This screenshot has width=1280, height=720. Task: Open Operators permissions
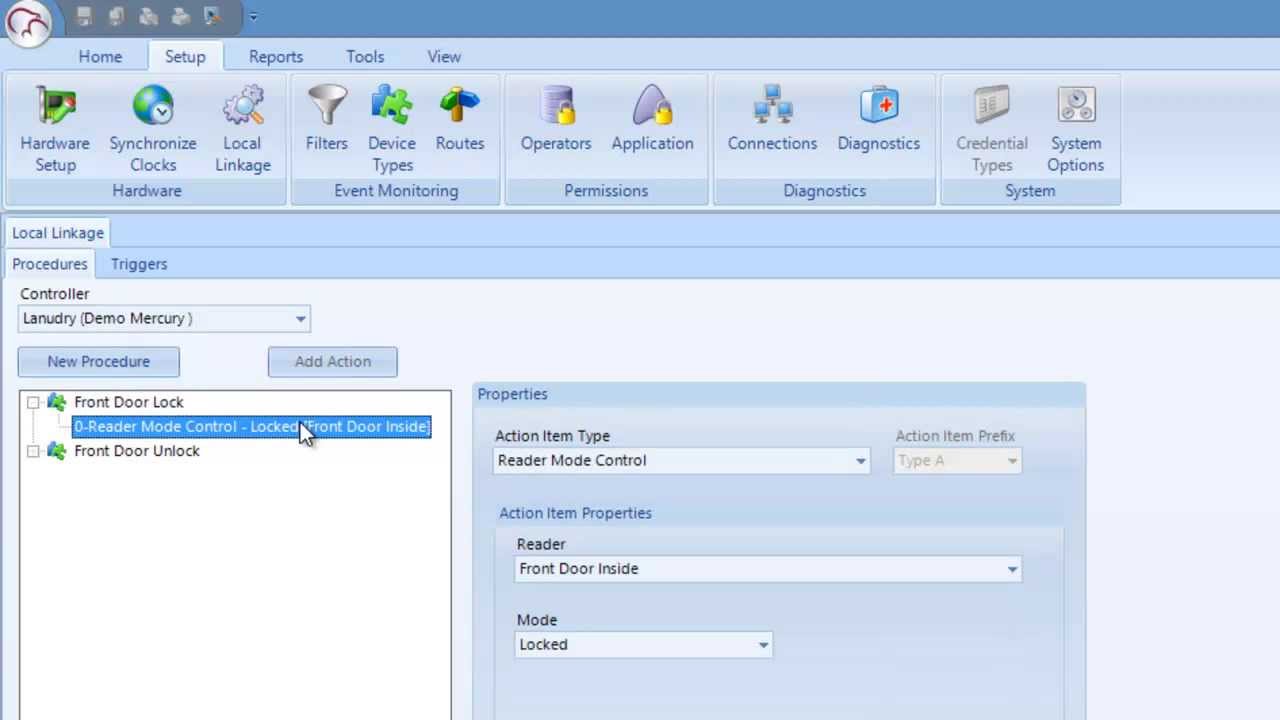556,120
